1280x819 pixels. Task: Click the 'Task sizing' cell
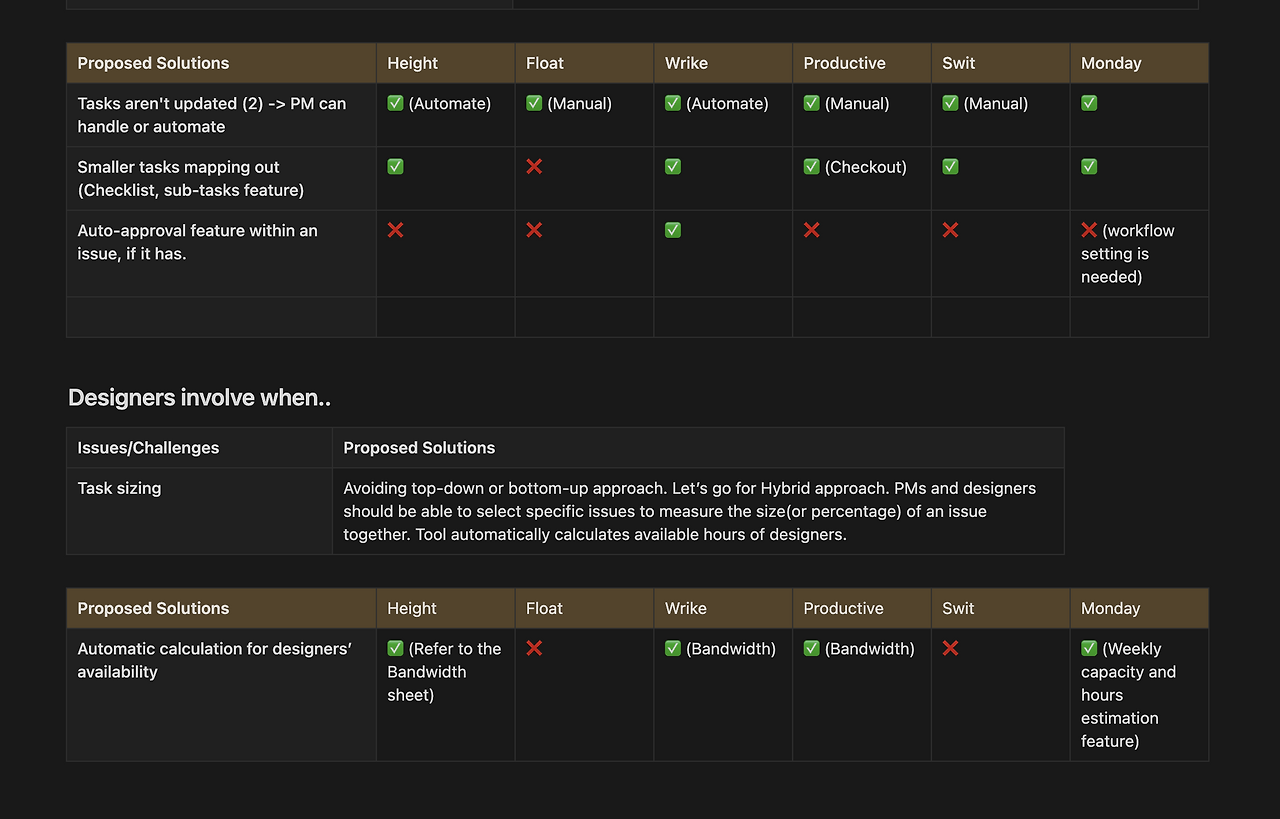[119, 488]
